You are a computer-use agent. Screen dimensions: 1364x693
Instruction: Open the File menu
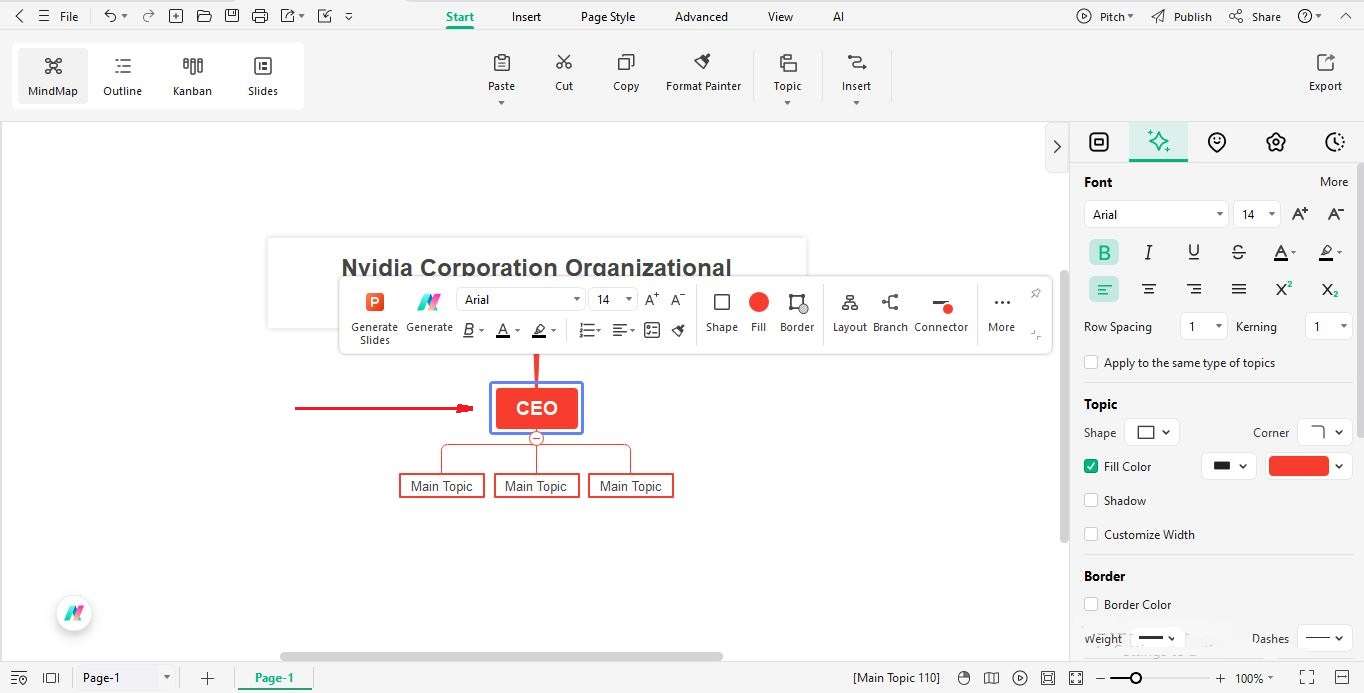[69, 17]
